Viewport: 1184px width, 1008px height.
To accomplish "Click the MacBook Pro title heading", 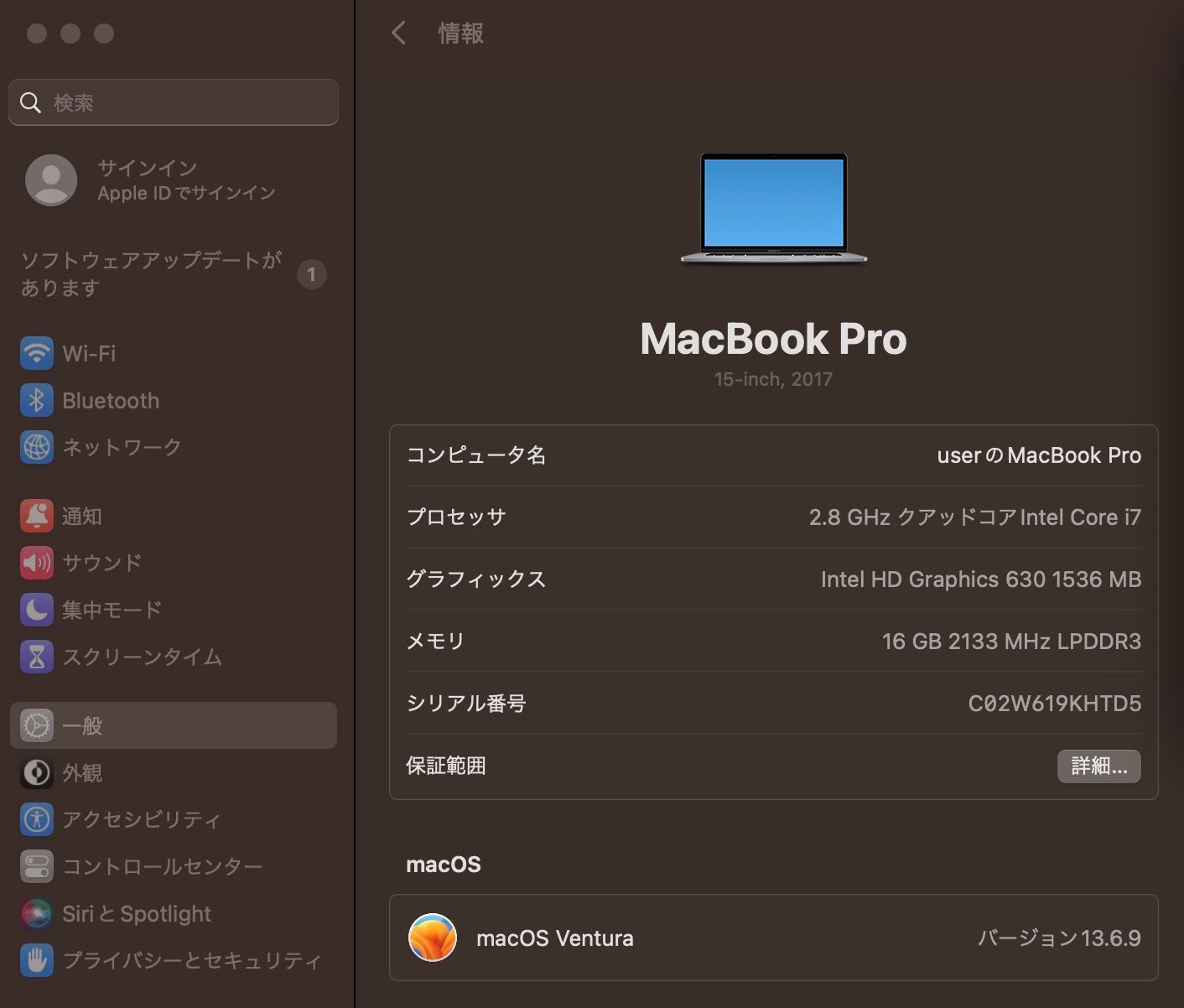I will 773,339.
